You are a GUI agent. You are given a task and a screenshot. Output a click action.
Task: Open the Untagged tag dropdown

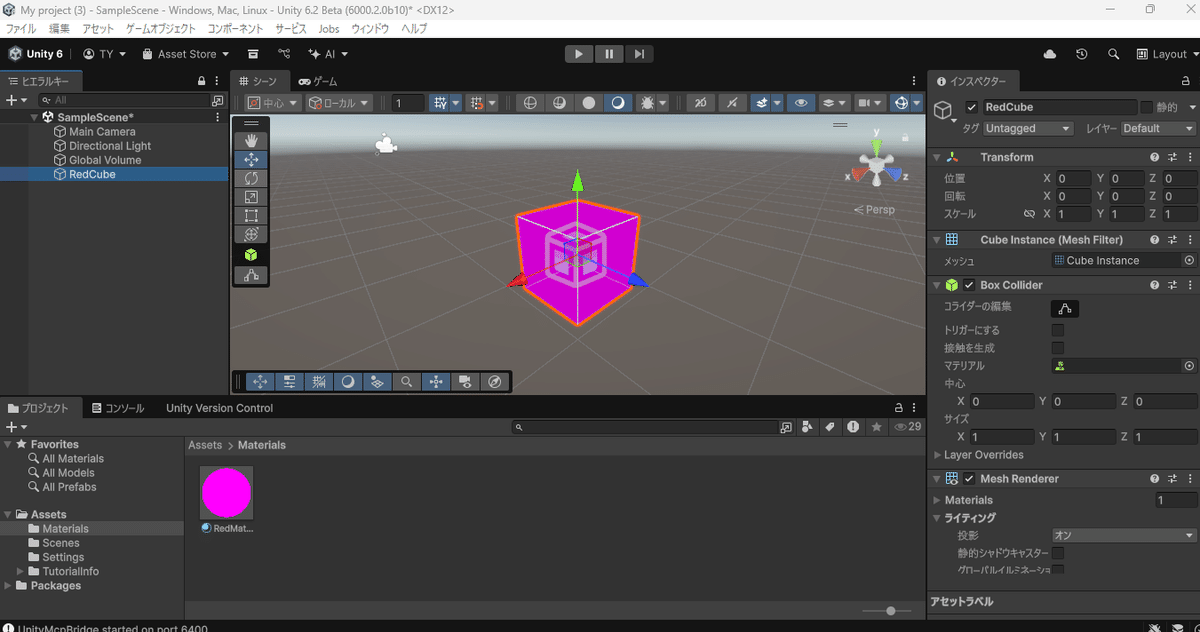(x=1028, y=128)
